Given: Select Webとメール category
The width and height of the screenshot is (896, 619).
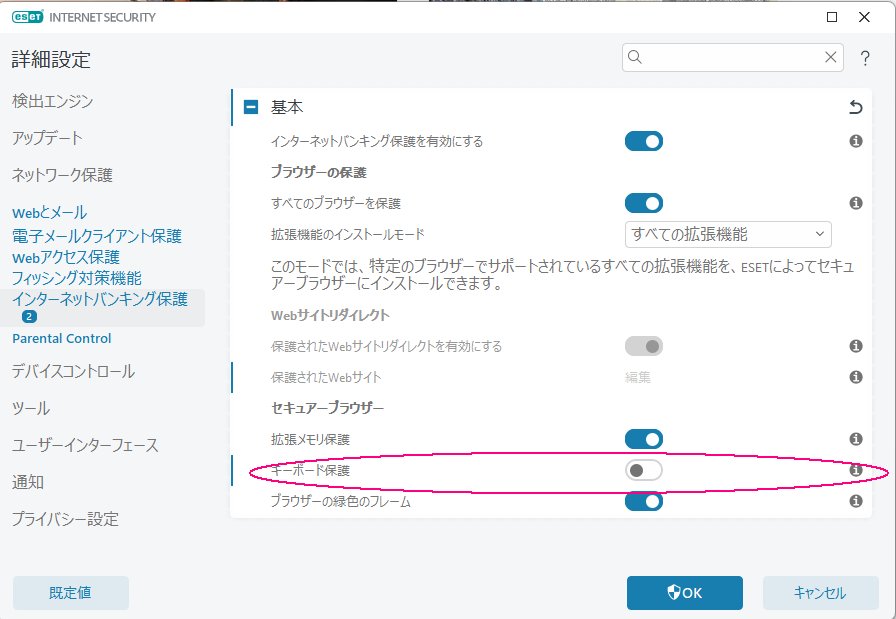Looking at the screenshot, I should [x=50, y=213].
